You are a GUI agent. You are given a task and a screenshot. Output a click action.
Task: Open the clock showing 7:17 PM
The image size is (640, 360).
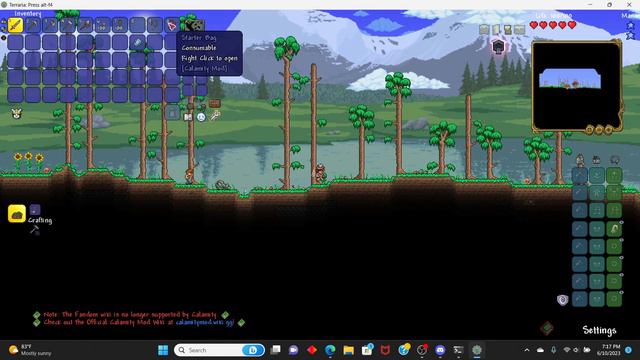pyautogui.click(x=609, y=350)
